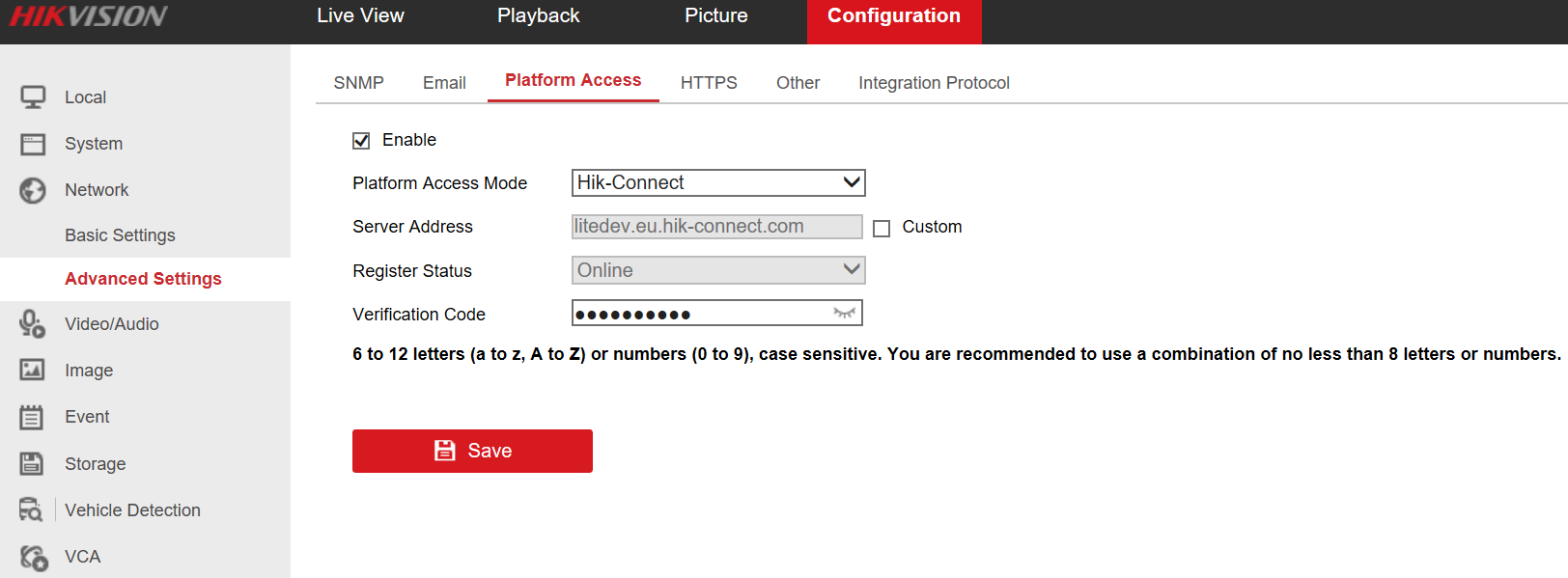Click the Video/Audio microphone icon
This screenshot has width=1568, height=578.
(32, 324)
